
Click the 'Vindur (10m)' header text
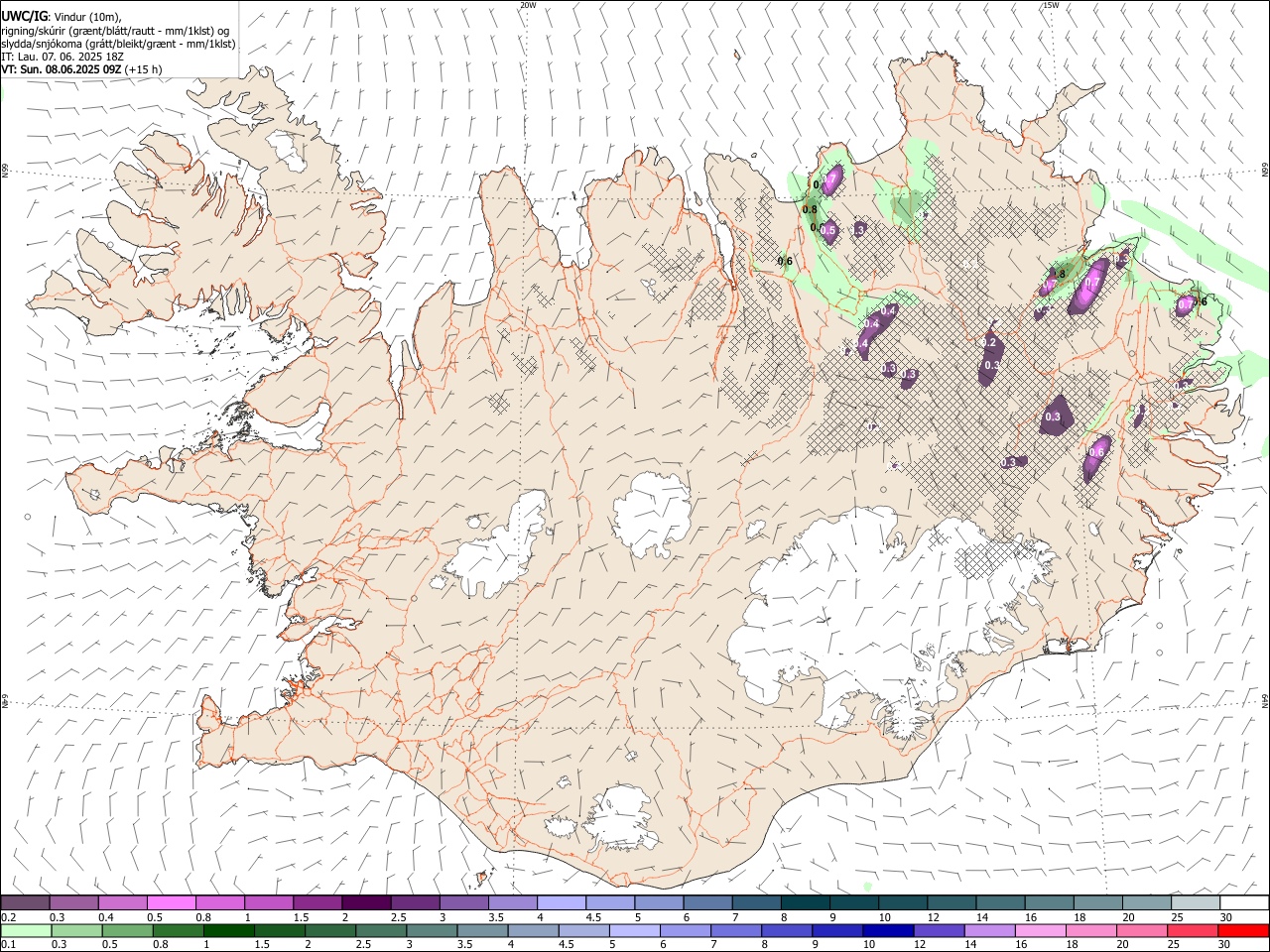click(x=88, y=17)
